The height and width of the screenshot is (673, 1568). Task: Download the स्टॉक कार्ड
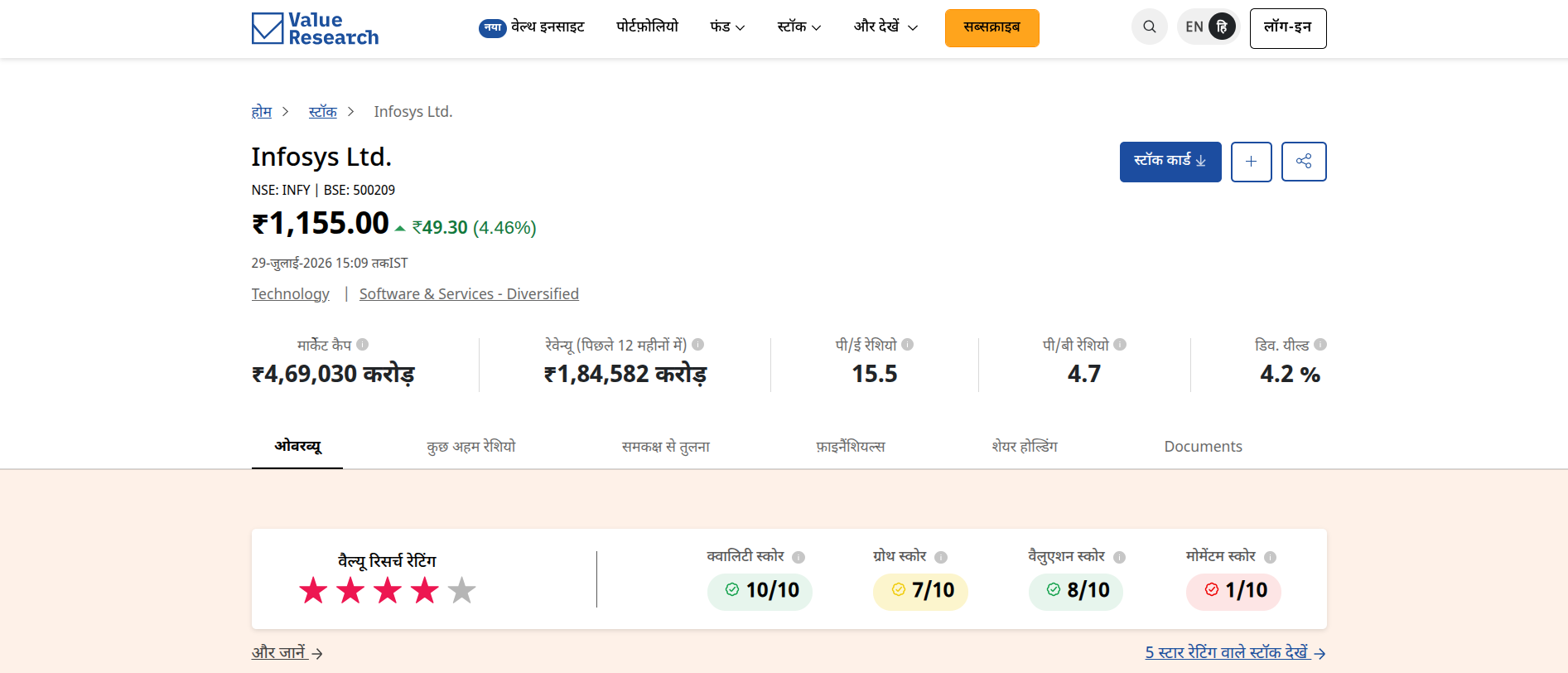pyautogui.click(x=1170, y=162)
